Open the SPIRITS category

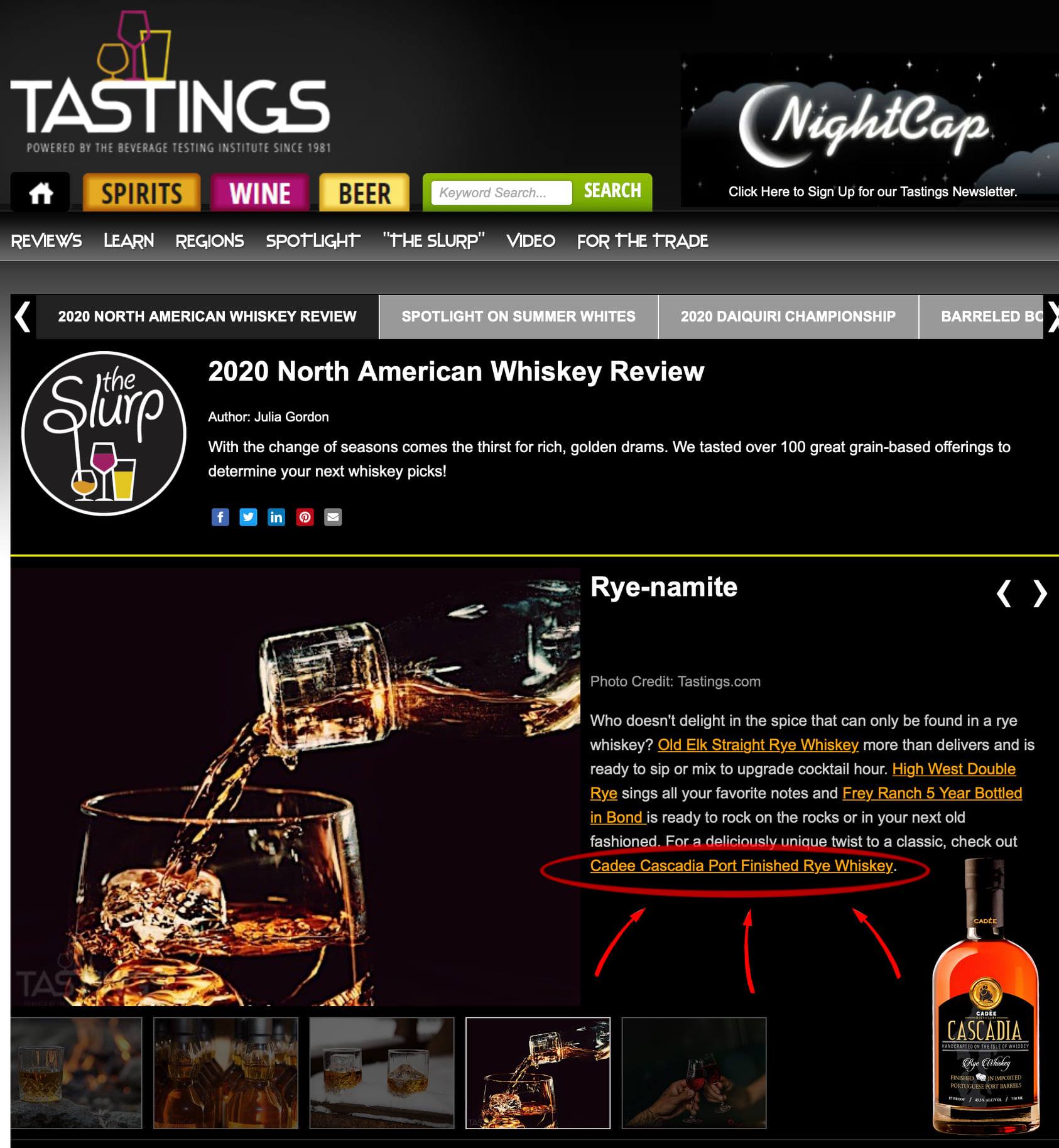point(141,192)
